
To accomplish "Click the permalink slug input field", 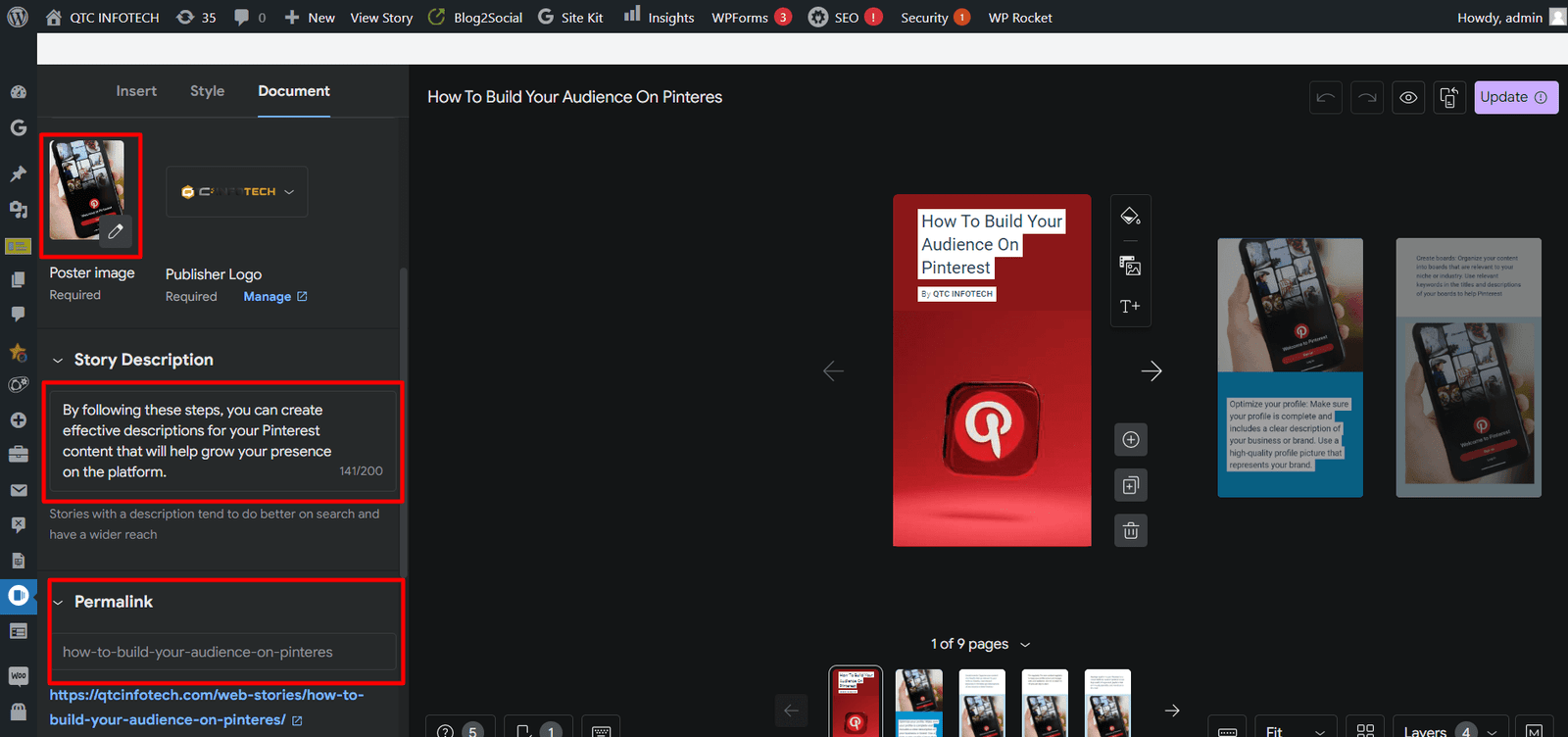I will pos(223,652).
